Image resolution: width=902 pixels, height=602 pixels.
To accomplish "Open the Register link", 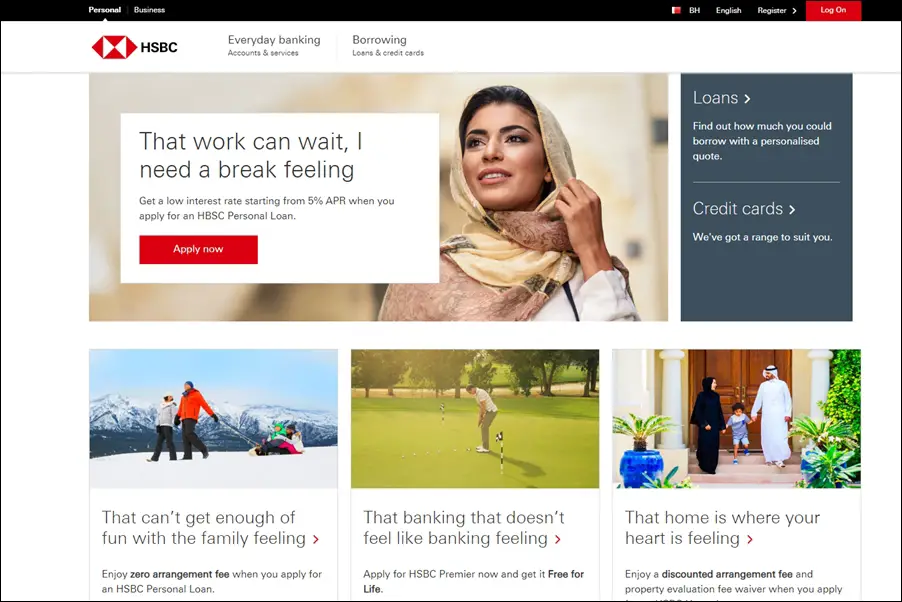I will (x=772, y=10).
